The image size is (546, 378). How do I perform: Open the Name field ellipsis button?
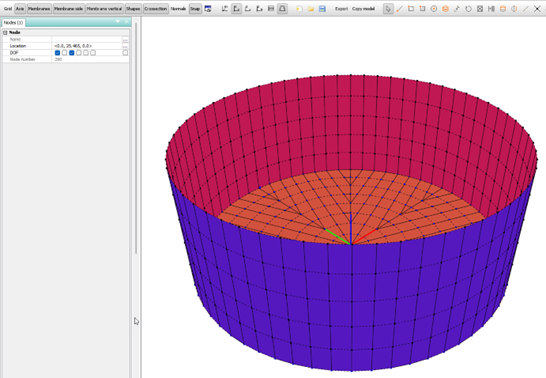click(125, 39)
